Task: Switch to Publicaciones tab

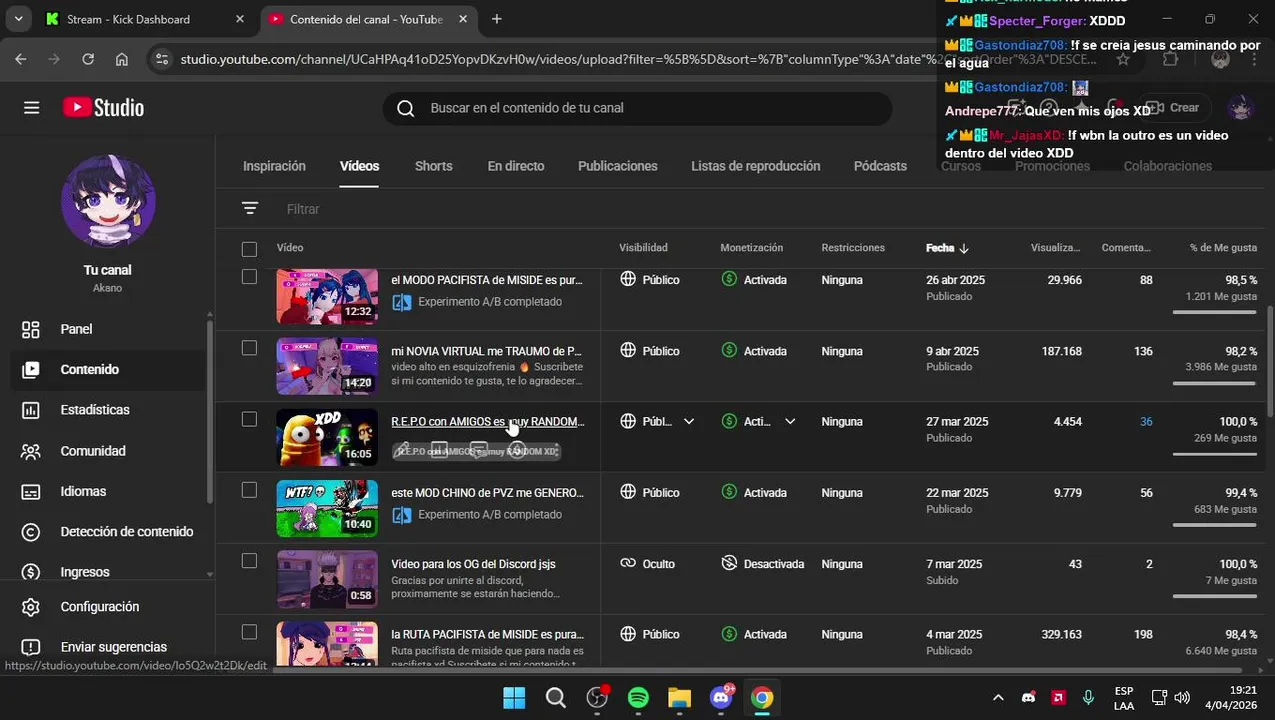Action: coord(618,166)
